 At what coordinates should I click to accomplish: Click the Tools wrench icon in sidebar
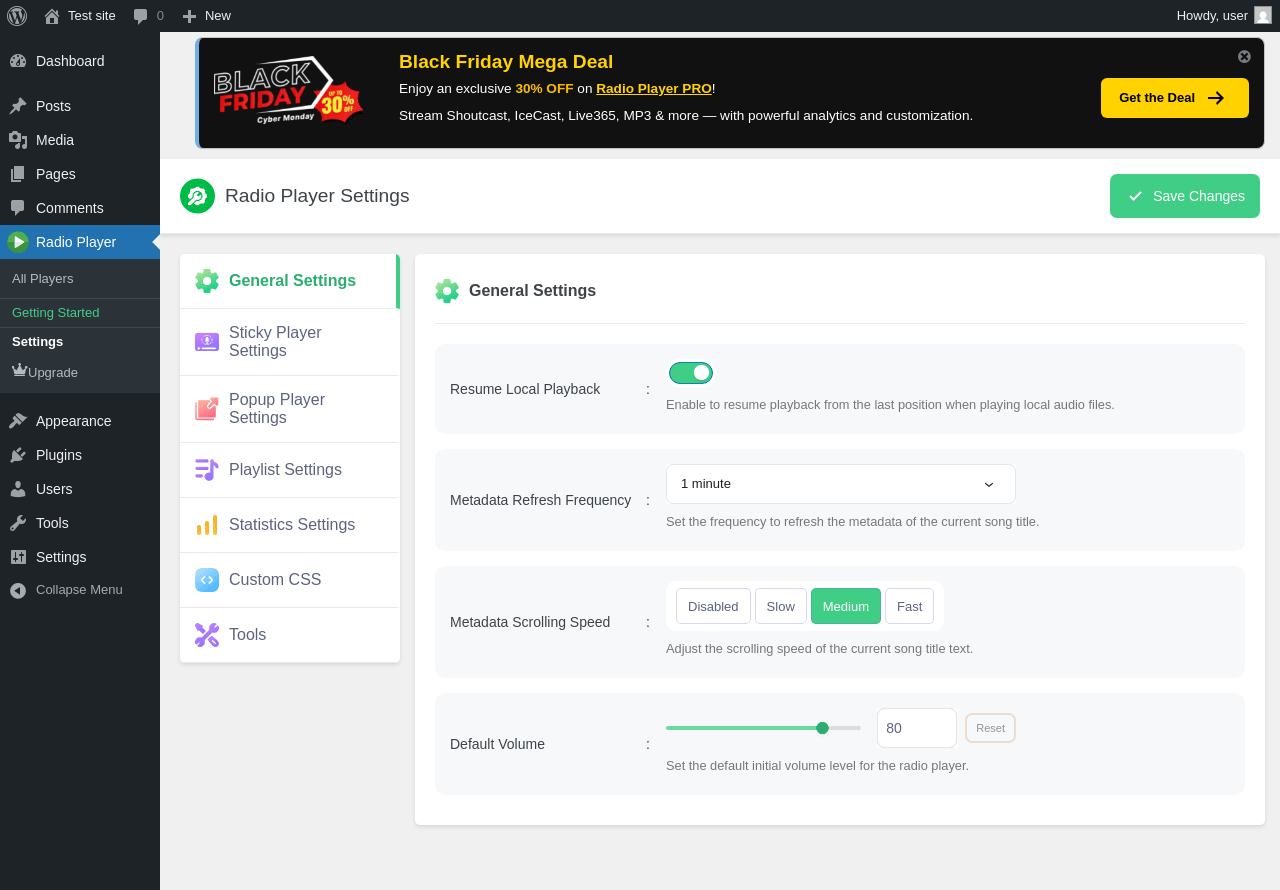pyautogui.click(x=18, y=523)
